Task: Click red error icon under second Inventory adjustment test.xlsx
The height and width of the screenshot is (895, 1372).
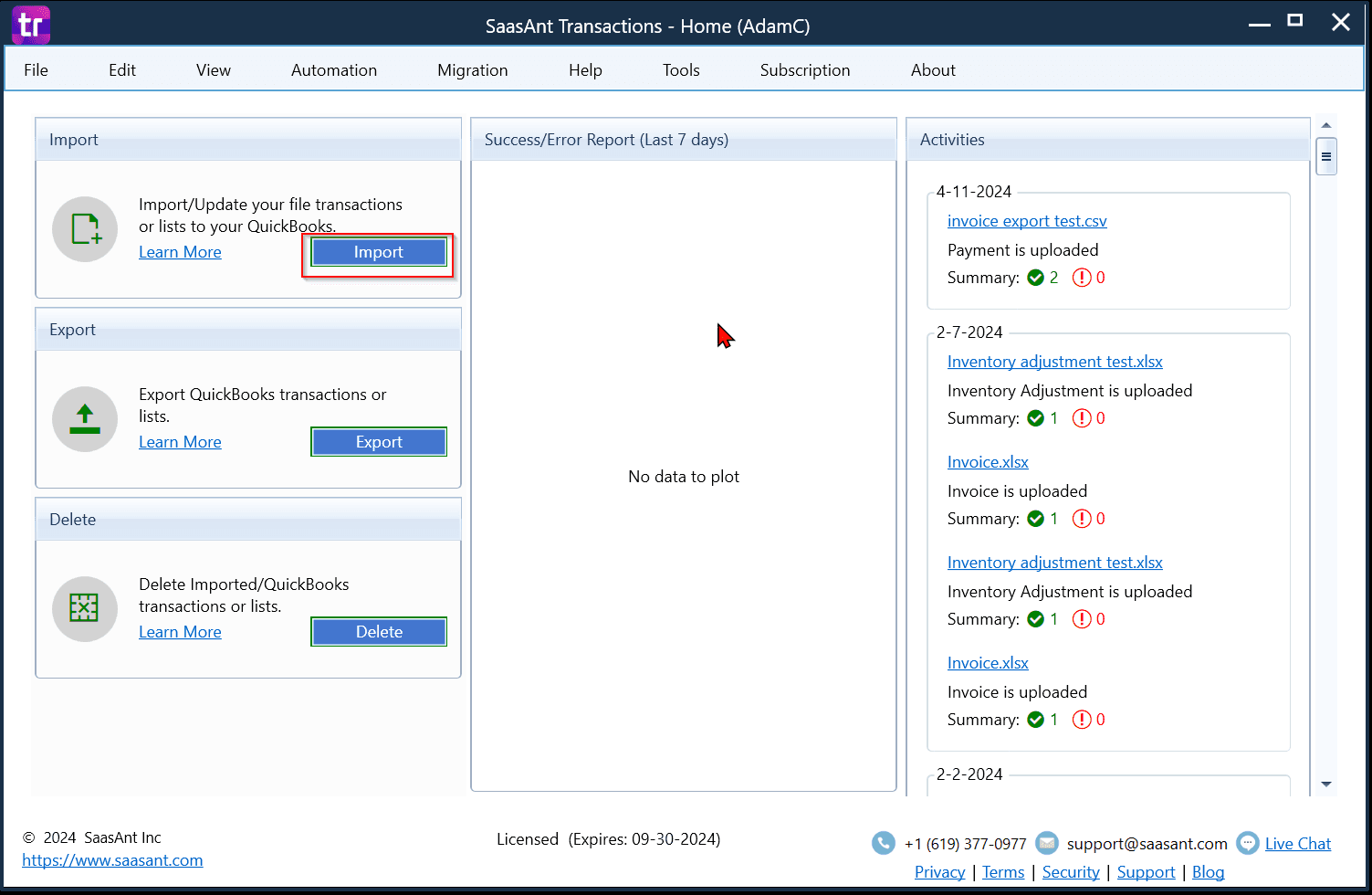Action: 1082,619
